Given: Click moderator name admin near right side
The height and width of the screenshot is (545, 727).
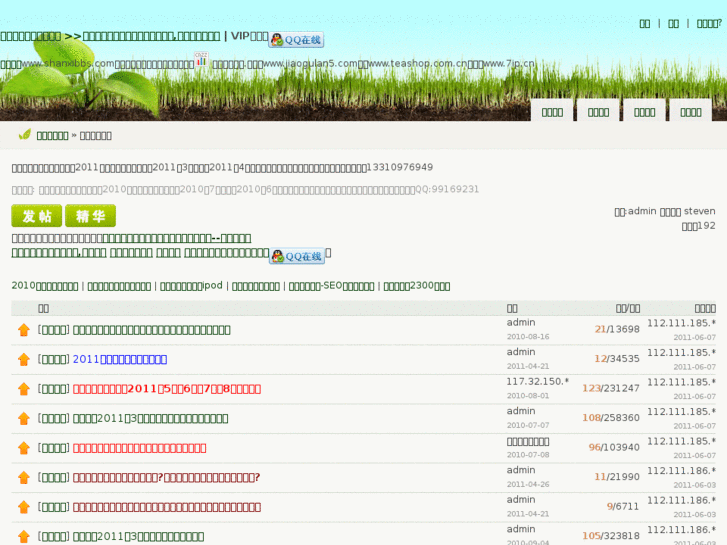Looking at the screenshot, I should [642, 211].
